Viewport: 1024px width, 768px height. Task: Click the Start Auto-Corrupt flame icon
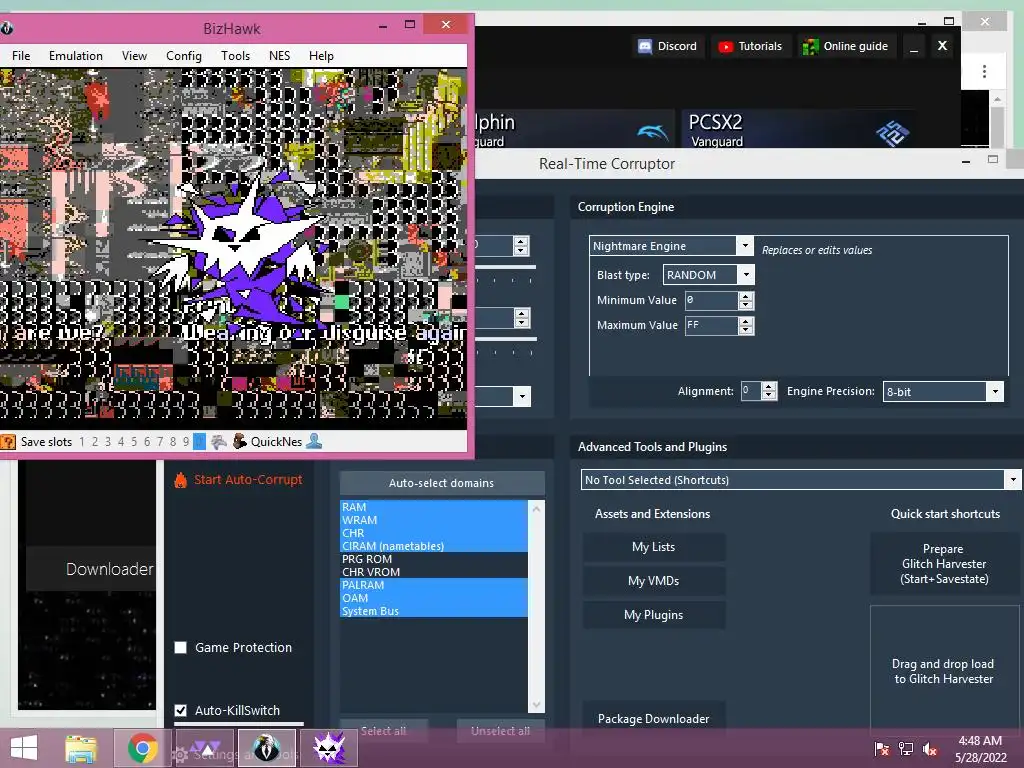[x=180, y=480]
